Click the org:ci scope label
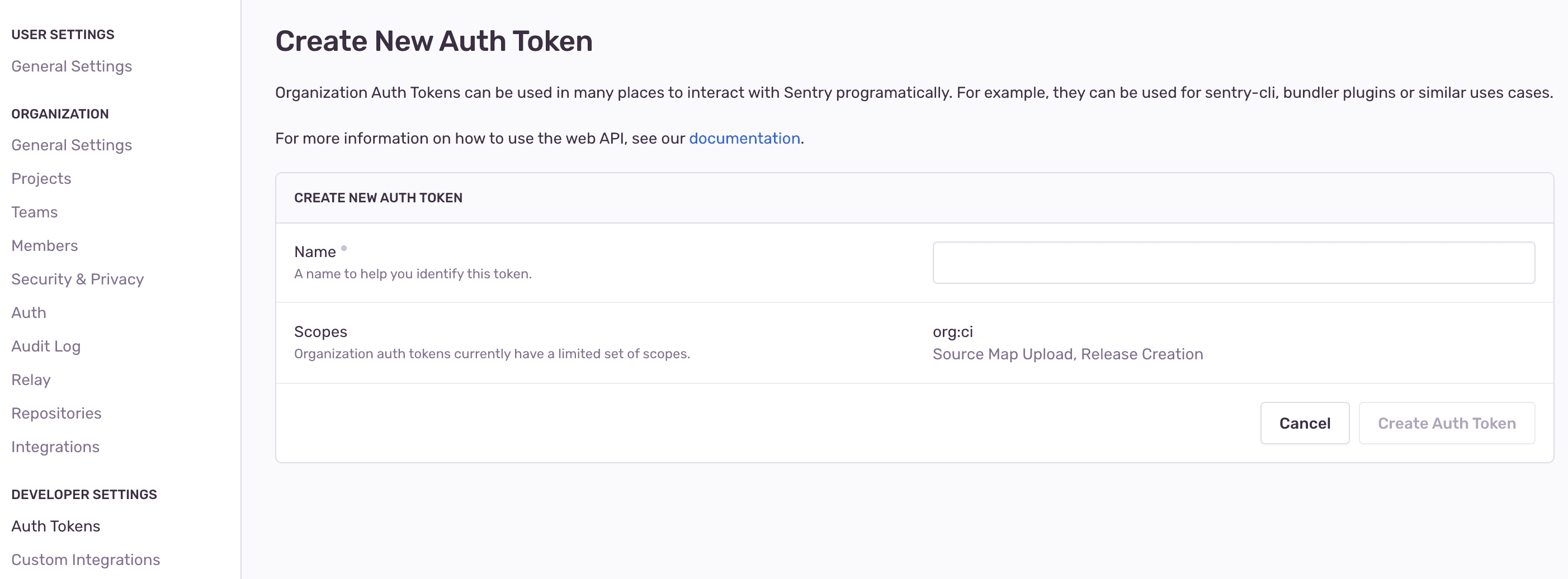This screenshot has width=1568, height=579. click(953, 332)
